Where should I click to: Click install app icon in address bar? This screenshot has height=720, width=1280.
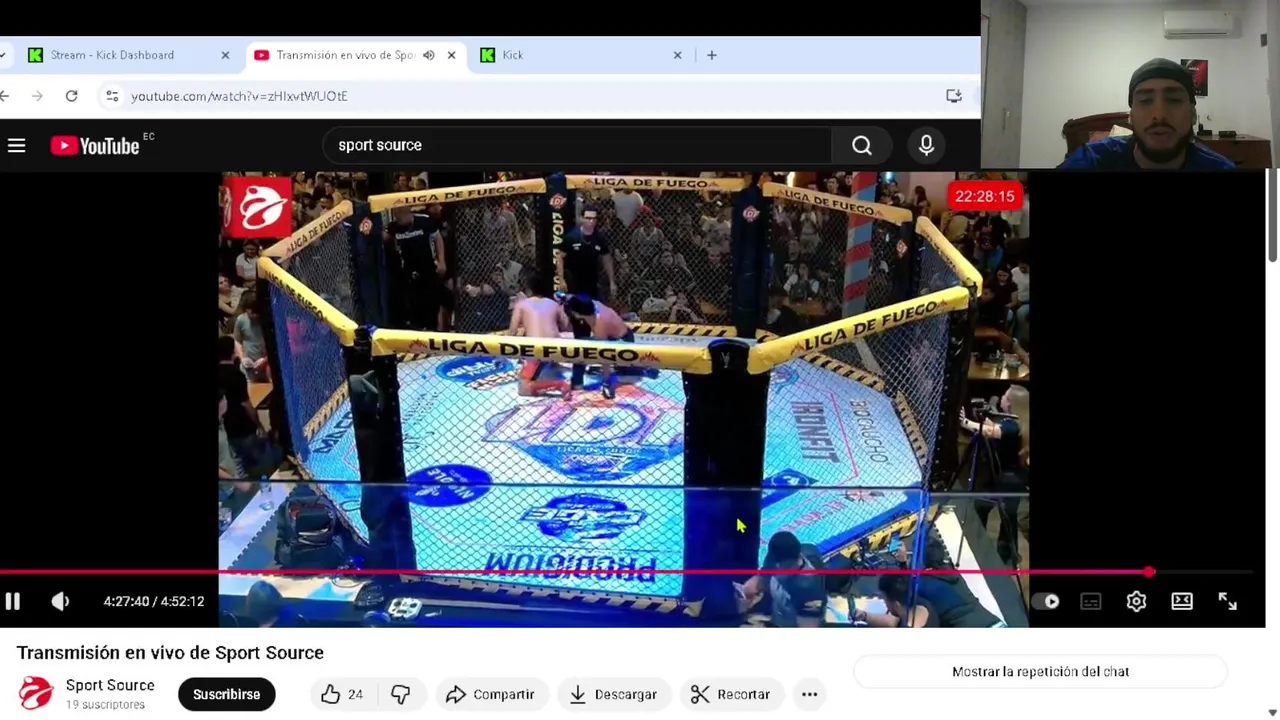coord(953,96)
